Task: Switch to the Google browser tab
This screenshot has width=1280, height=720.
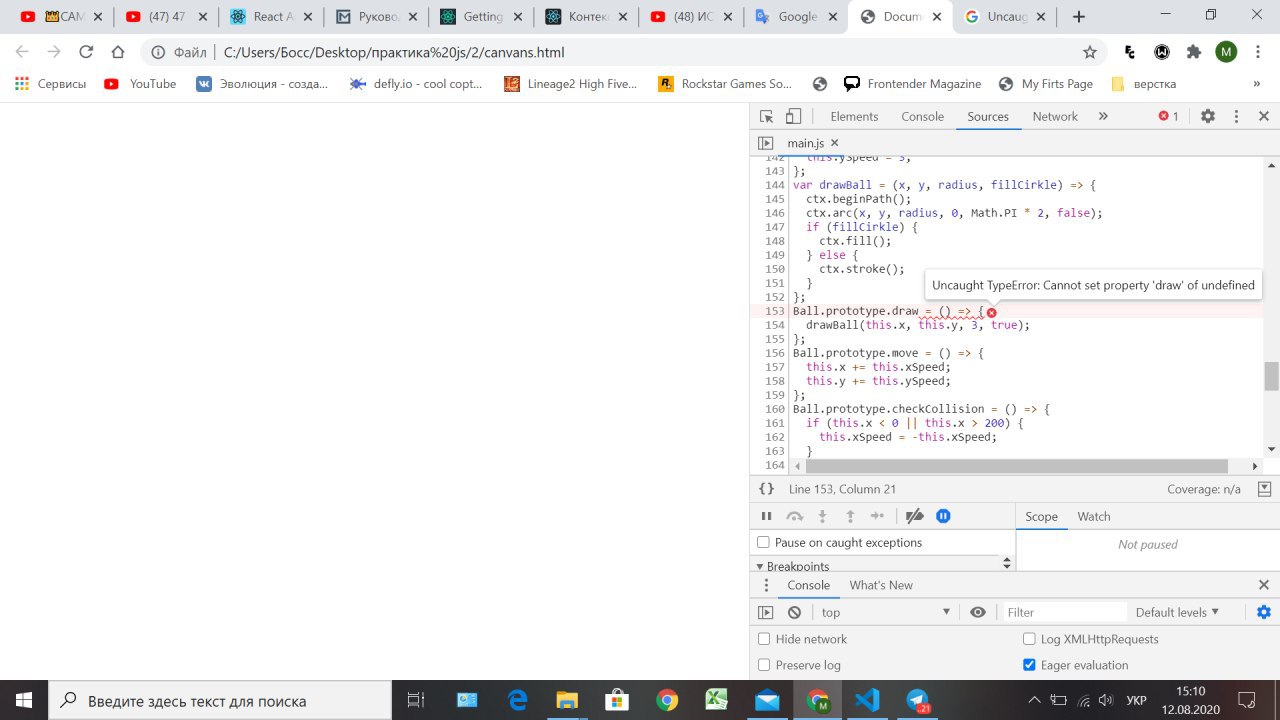Action: pyautogui.click(x=796, y=17)
